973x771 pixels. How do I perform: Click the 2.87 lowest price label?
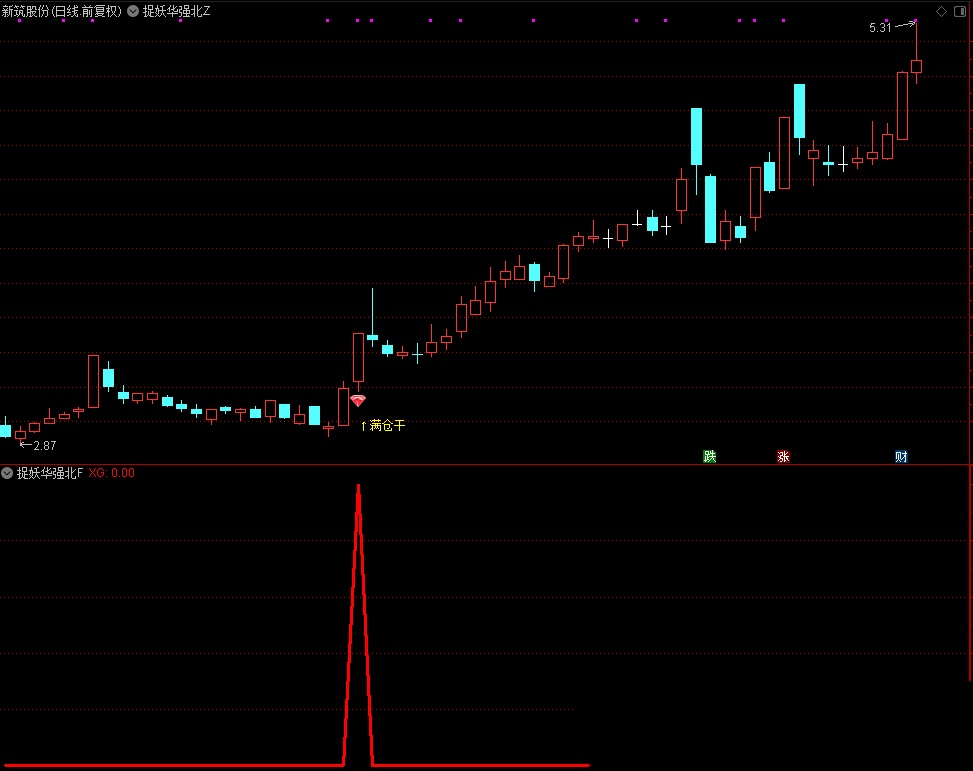(44, 445)
